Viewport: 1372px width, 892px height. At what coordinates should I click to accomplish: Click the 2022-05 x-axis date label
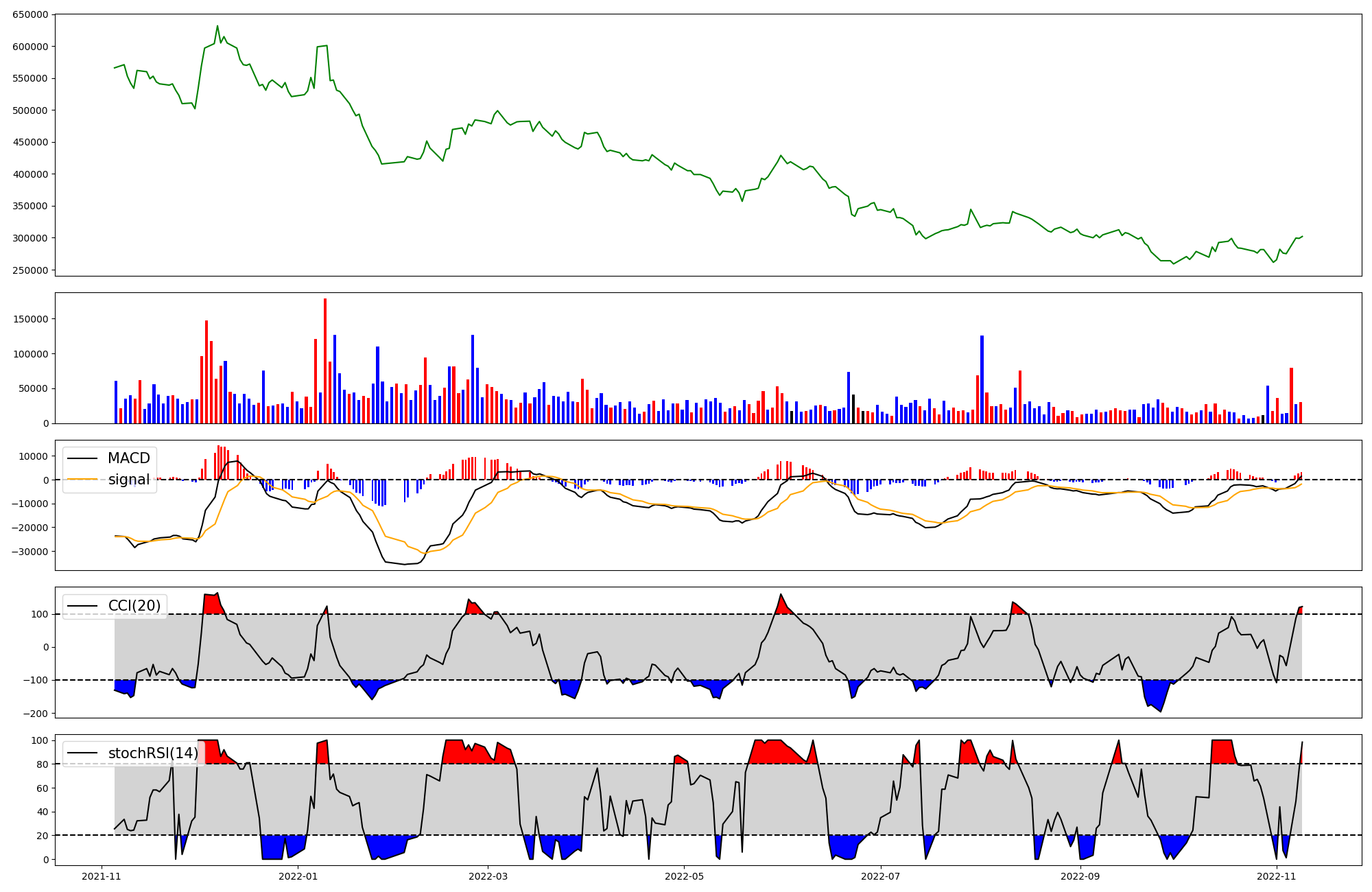684,876
